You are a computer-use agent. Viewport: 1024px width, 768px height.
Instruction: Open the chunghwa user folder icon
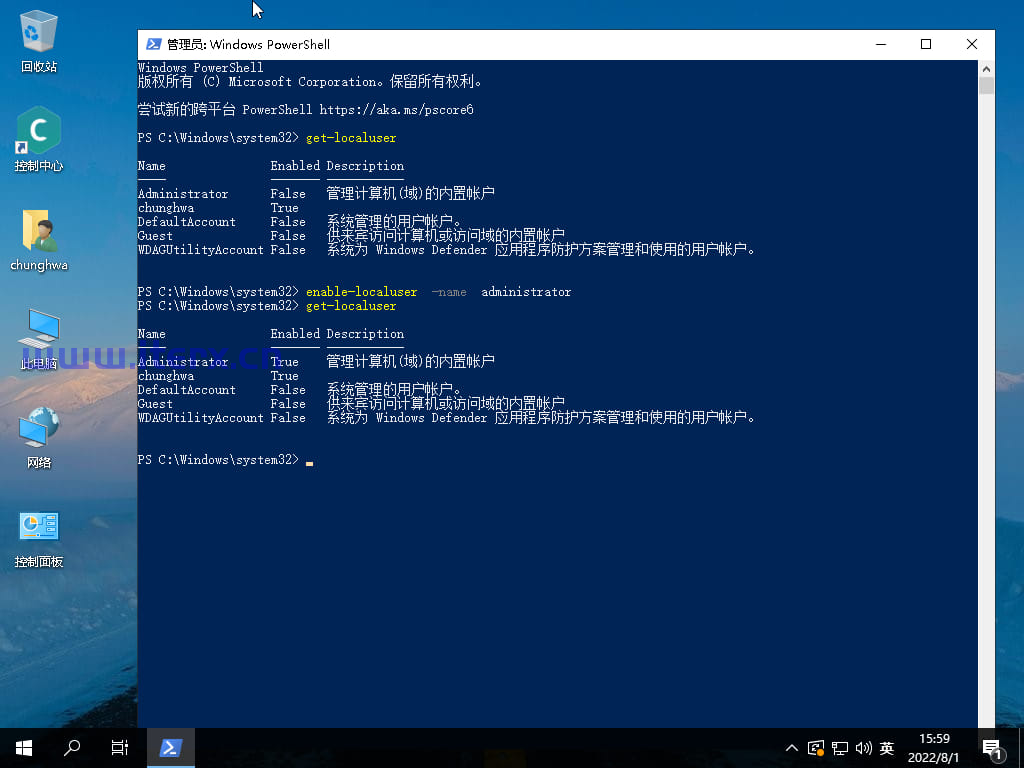[x=39, y=240]
